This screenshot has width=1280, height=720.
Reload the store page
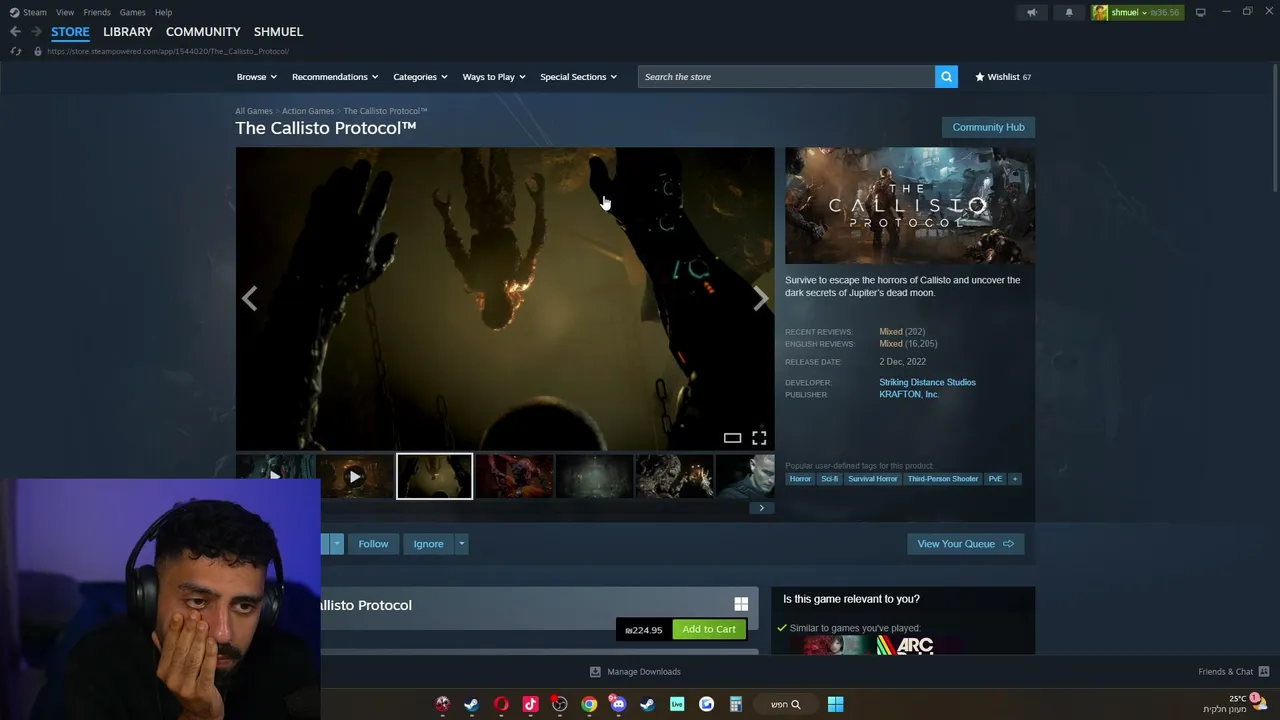pos(16,51)
